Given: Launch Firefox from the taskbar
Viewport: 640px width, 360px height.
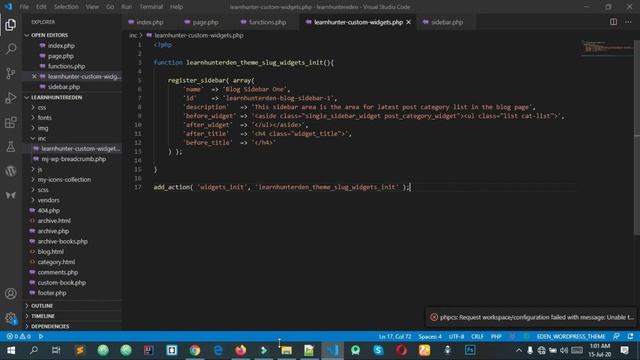Looking at the screenshot, I should click(x=241, y=350).
